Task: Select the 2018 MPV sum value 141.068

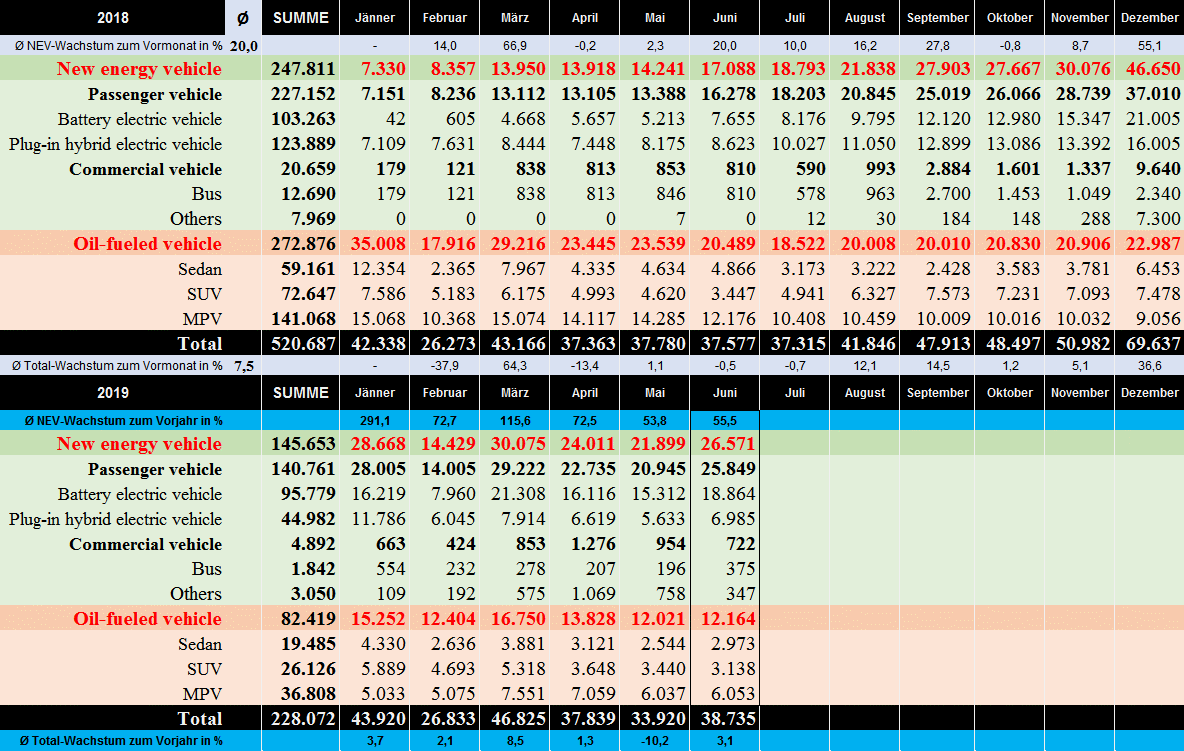Action: 303,319
